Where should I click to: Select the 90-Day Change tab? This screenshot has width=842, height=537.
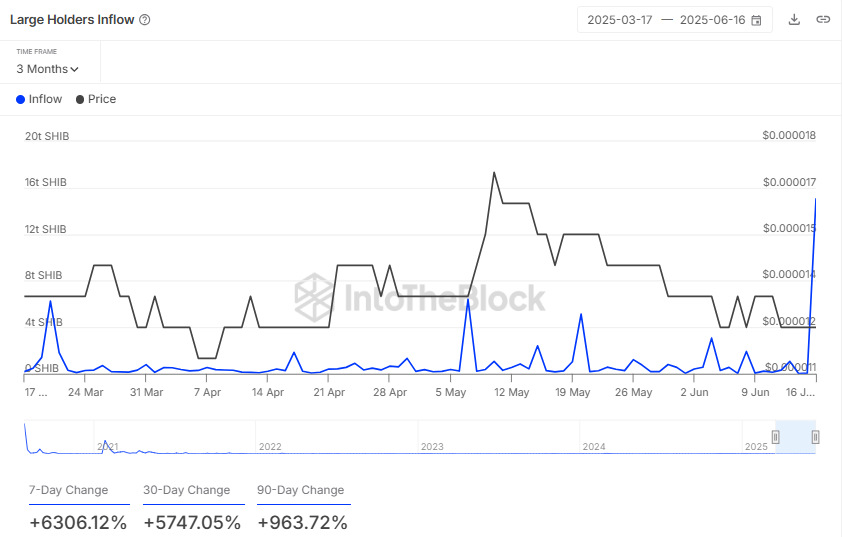click(301, 490)
